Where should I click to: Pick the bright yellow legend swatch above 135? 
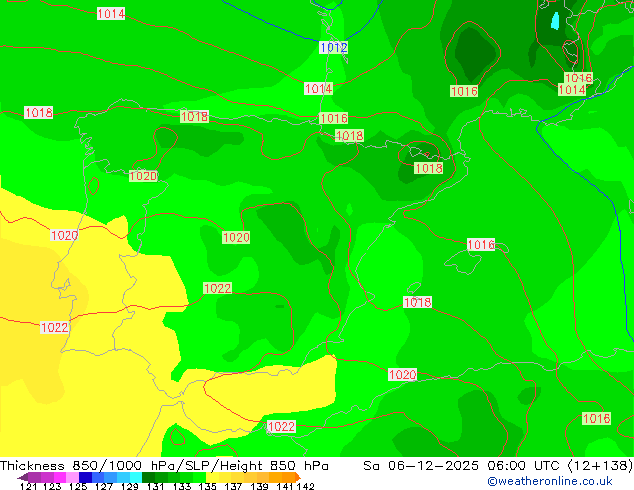212,477
